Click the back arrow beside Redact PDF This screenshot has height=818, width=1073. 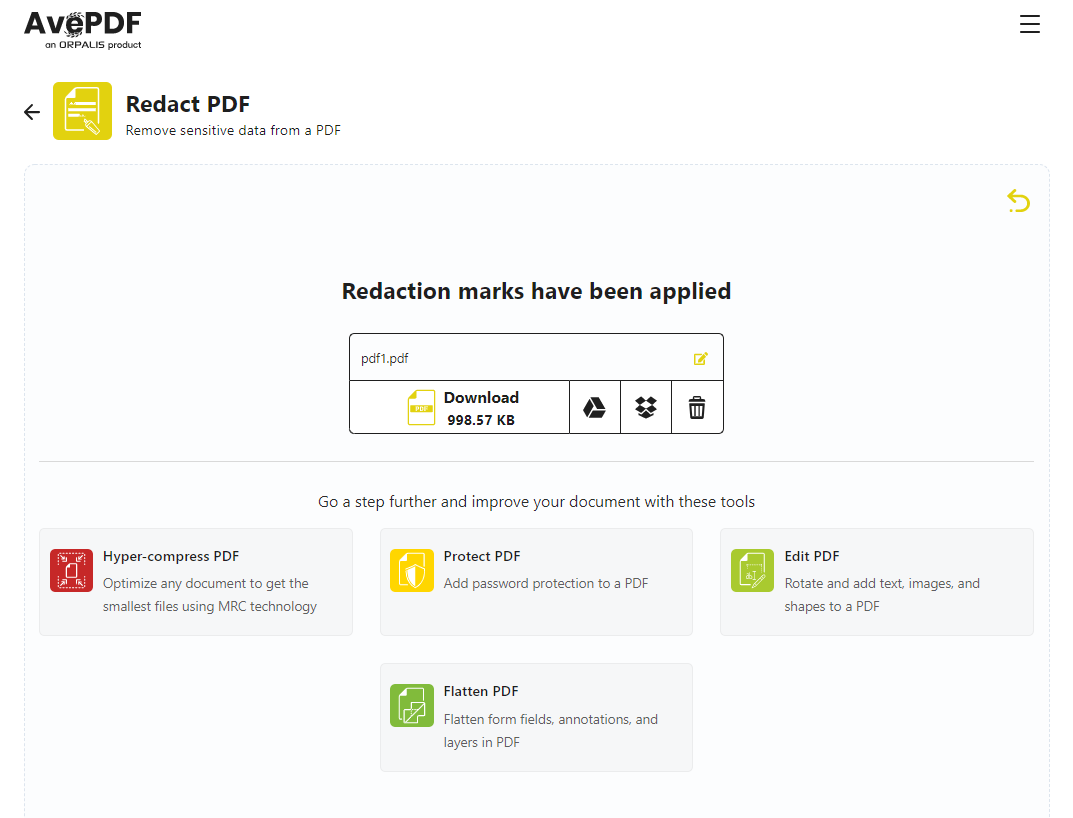coord(32,112)
